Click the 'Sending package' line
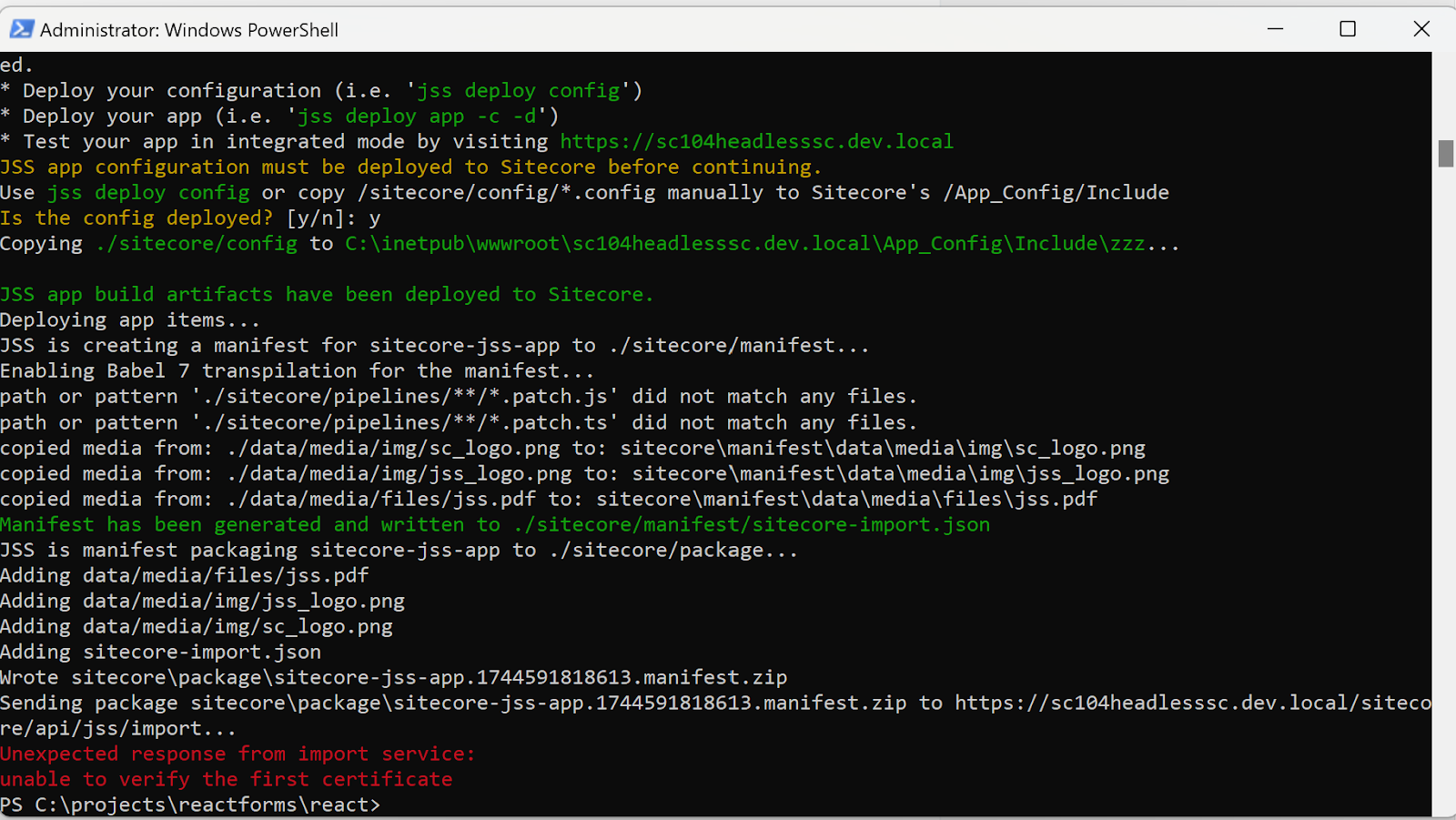This screenshot has height=820, width=1456. click(x=715, y=704)
